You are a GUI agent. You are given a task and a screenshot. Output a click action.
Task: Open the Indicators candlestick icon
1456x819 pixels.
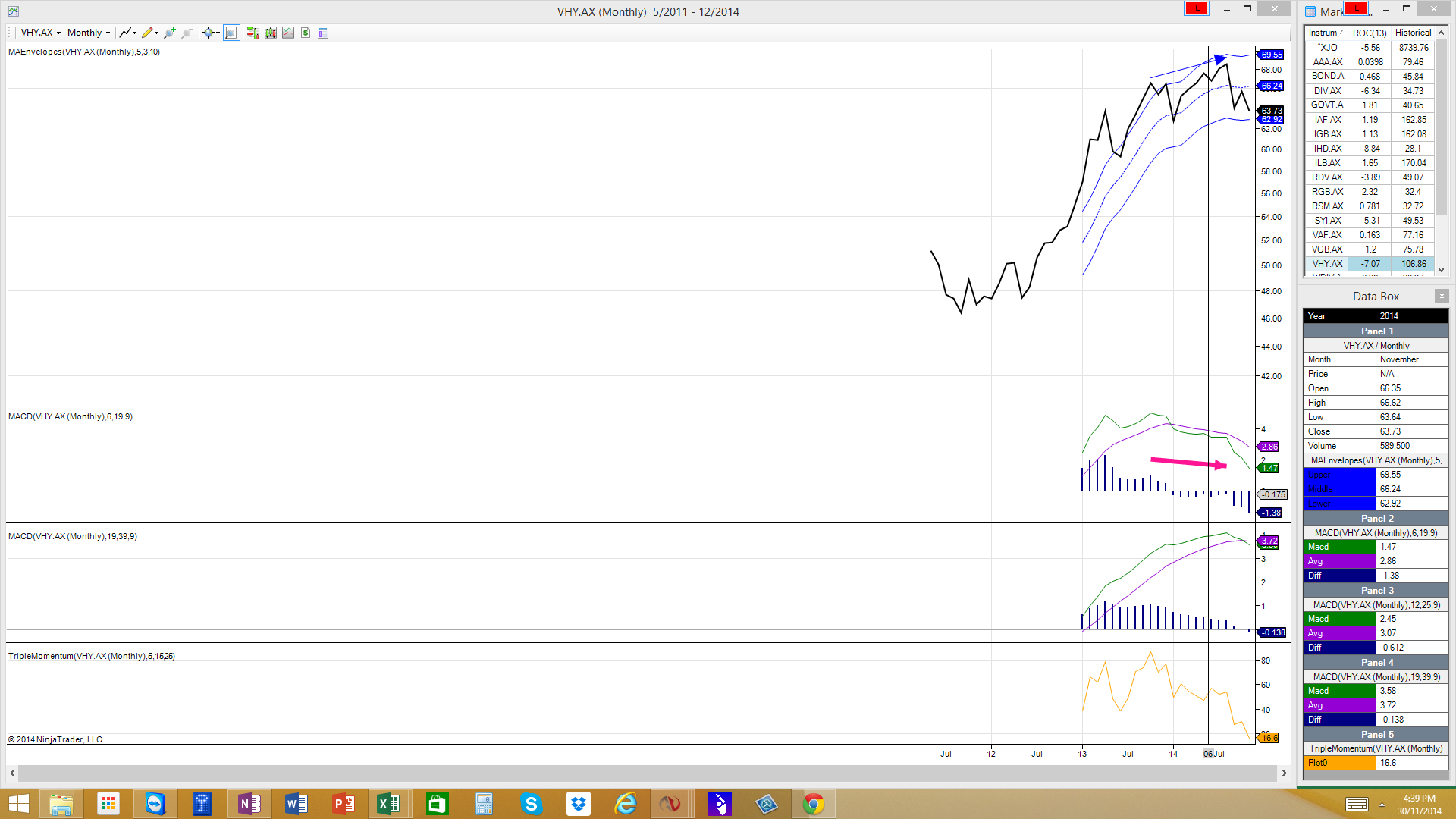point(271,33)
